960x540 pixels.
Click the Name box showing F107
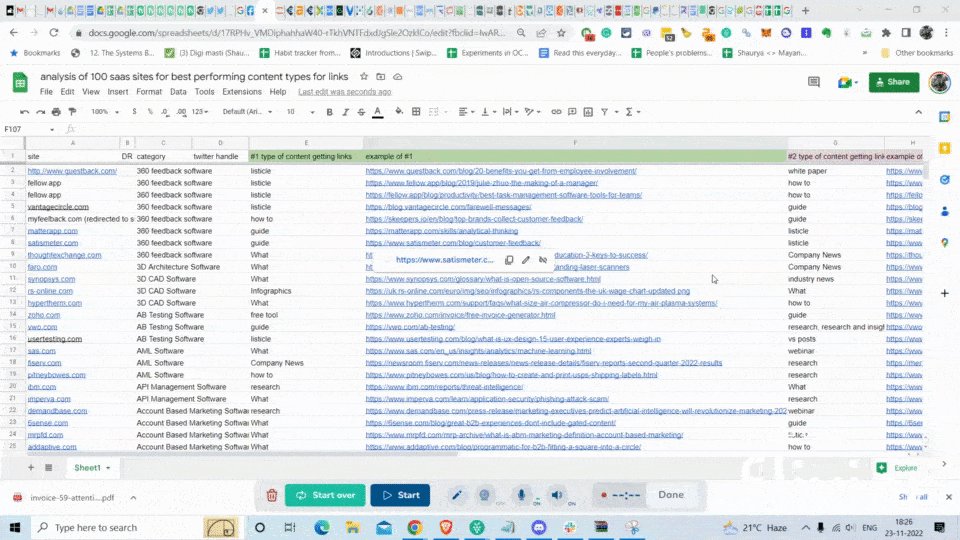(29, 129)
